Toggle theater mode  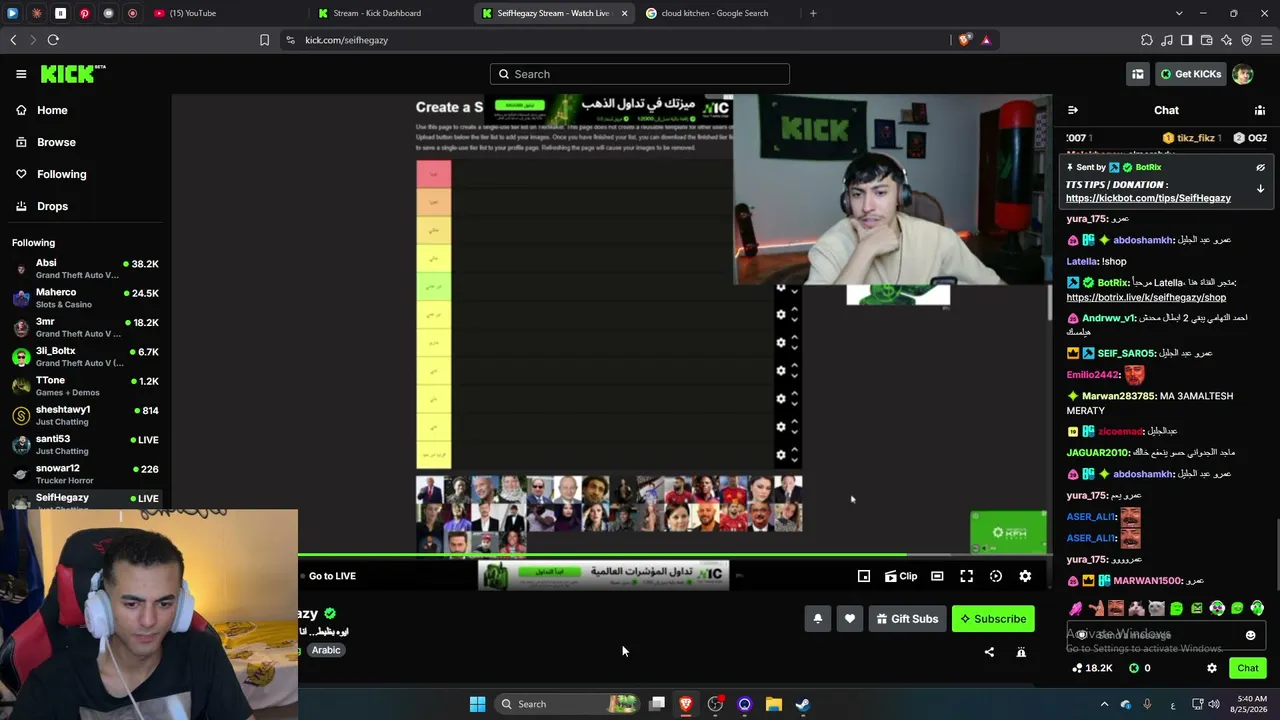[937, 576]
